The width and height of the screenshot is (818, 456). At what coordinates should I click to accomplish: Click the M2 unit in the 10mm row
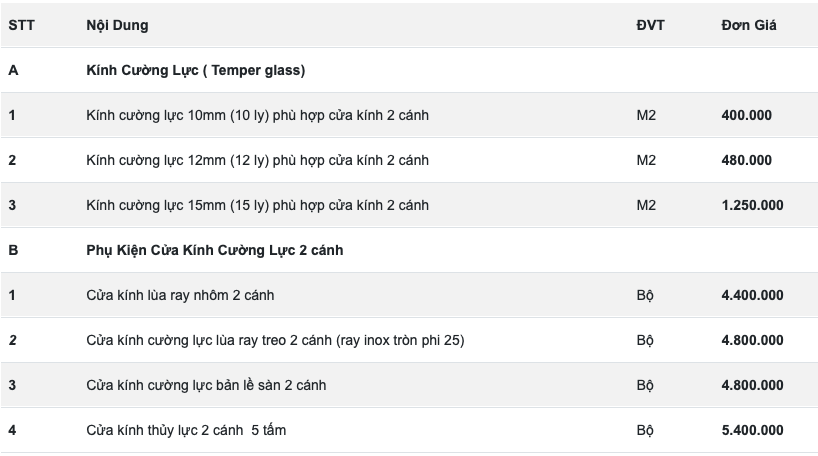pyautogui.click(x=646, y=115)
